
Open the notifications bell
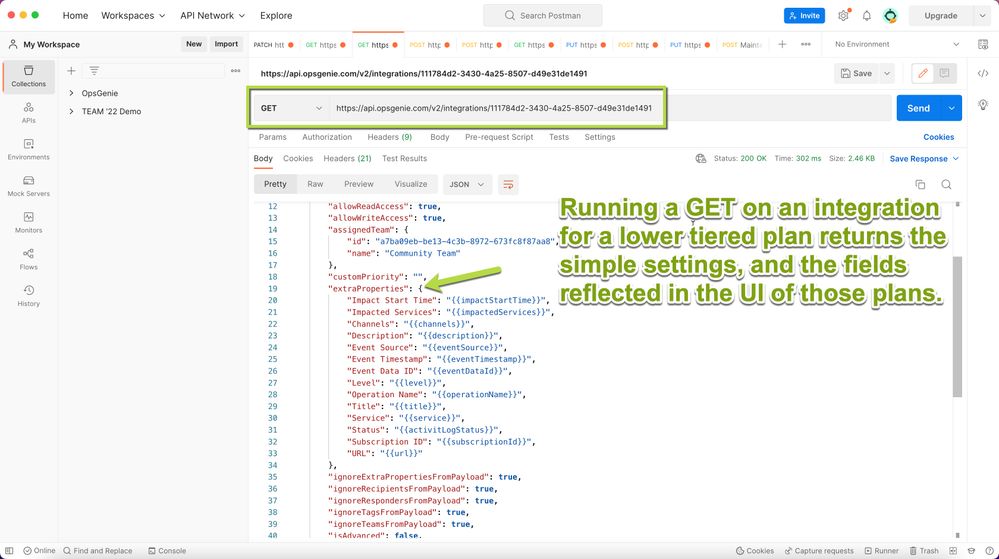[866, 15]
